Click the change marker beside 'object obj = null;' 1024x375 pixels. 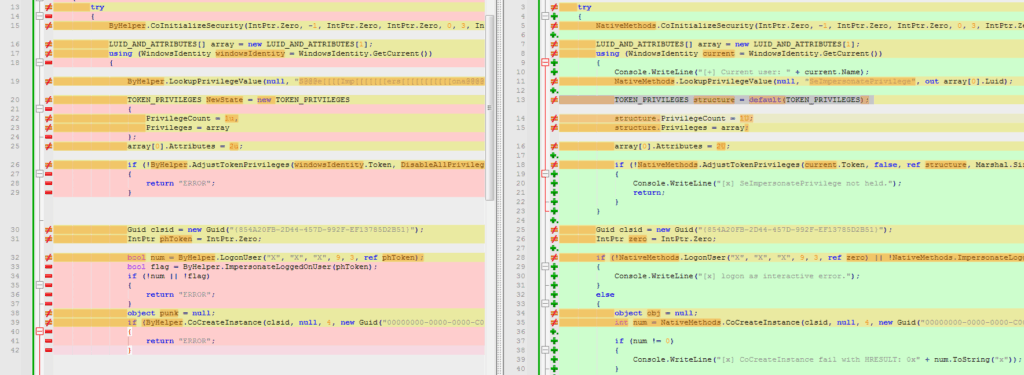coord(554,313)
